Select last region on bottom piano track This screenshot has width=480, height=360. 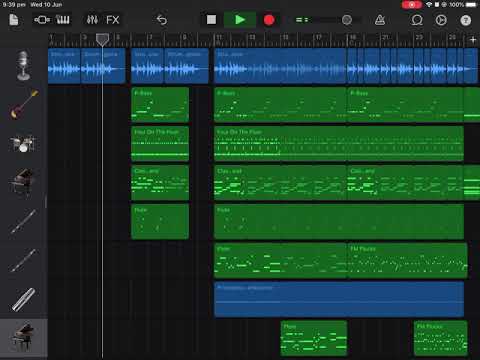(x=440, y=338)
